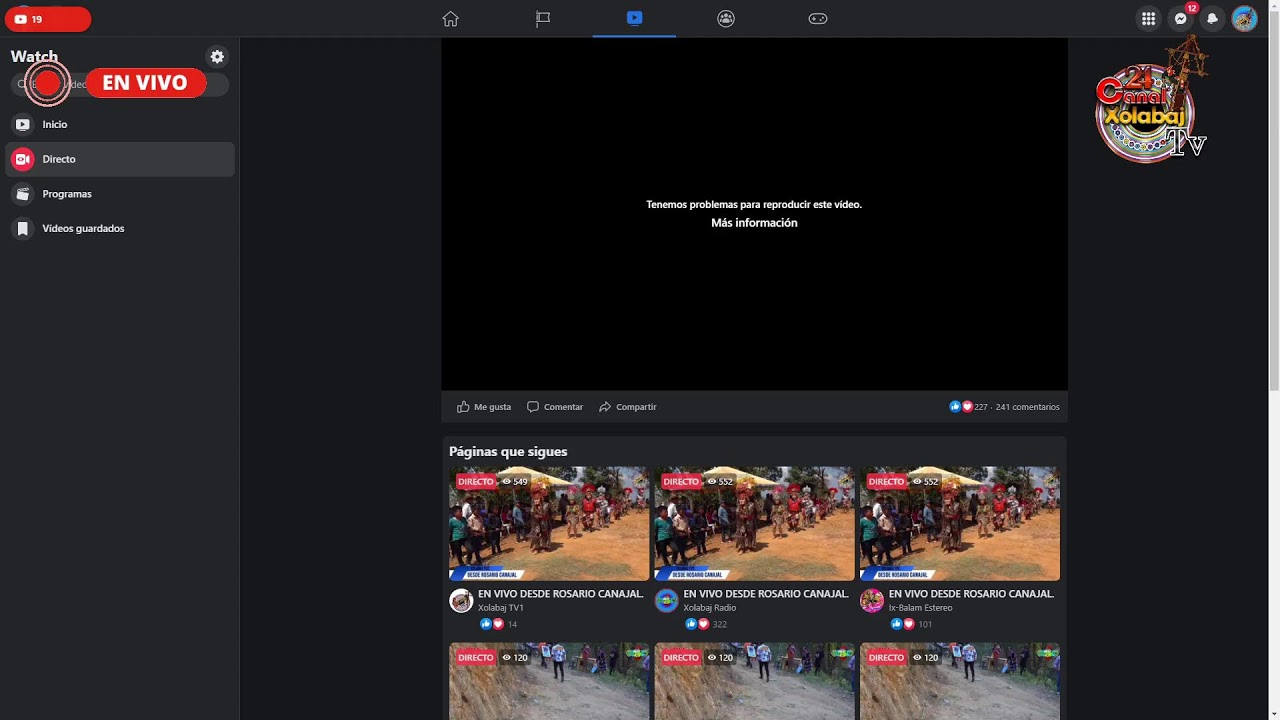This screenshot has width=1280, height=720.
Task: Open Videos guardados in sidebar
Action: (119, 229)
